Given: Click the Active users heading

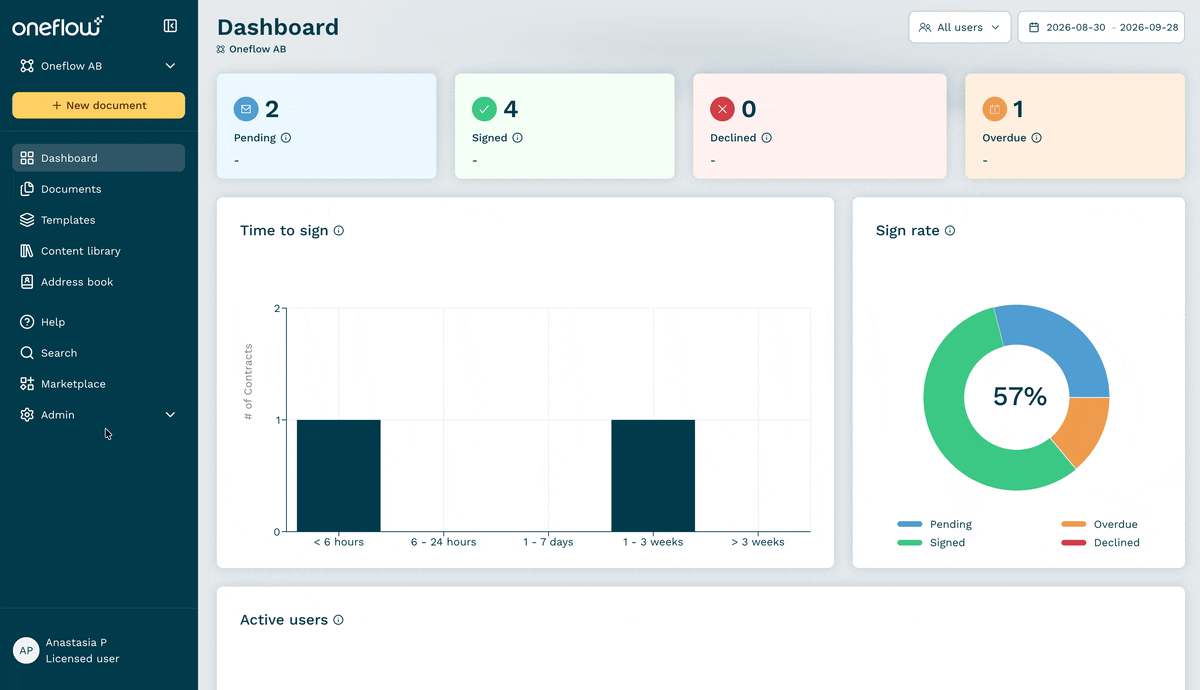Looking at the screenshot, I should tap(284, 620).
